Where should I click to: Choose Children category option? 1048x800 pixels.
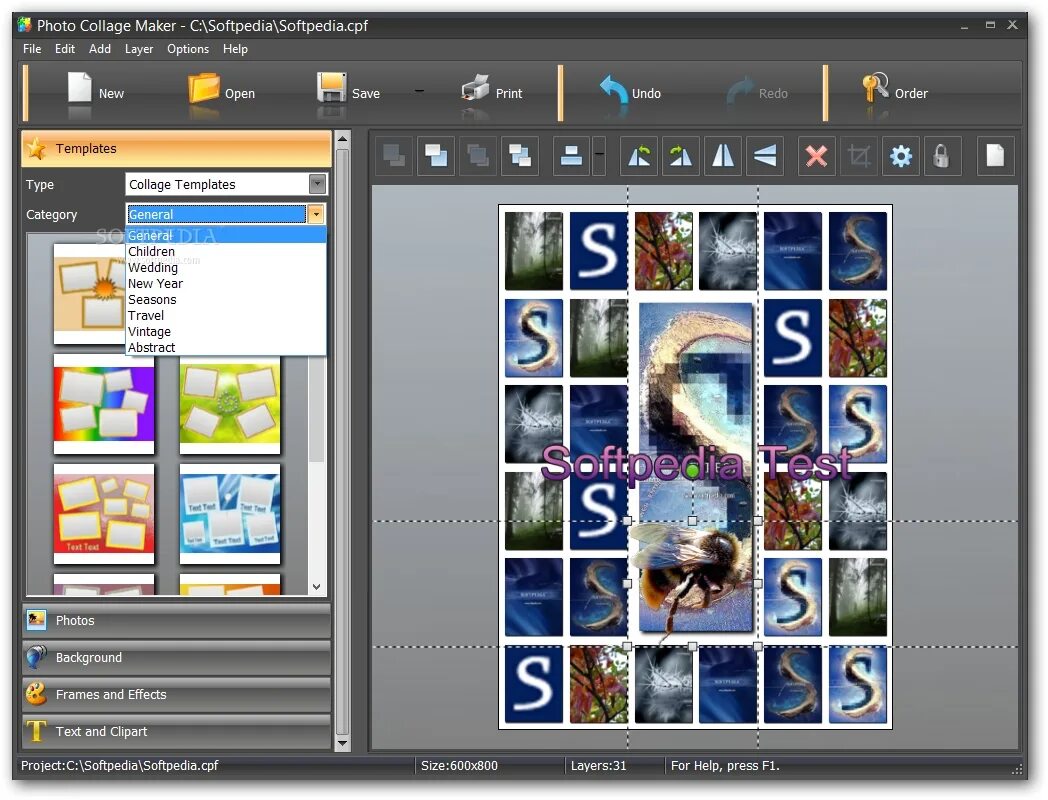226,251
